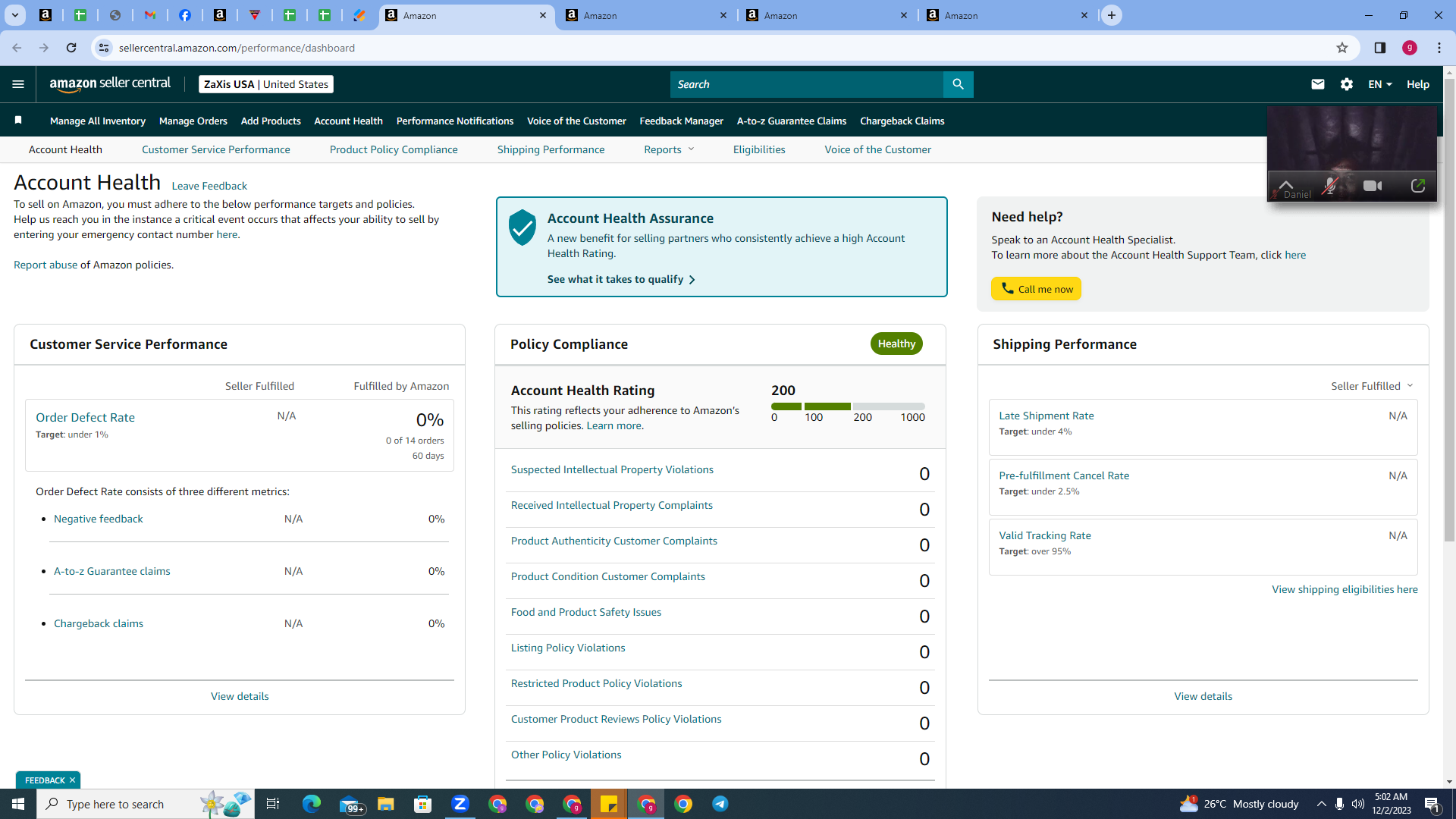Click the Report abuse link
The image size is (1456, 819).
click(45, 265)
